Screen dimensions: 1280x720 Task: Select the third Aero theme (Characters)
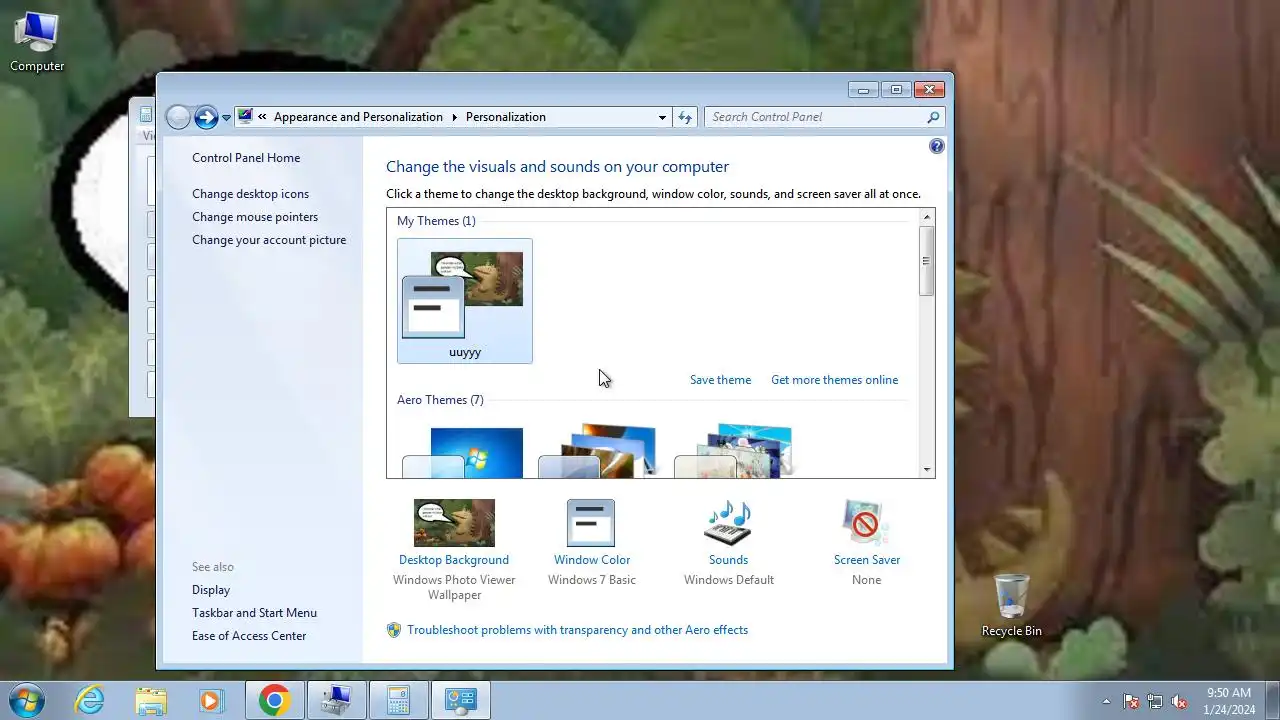coord(734,452)
